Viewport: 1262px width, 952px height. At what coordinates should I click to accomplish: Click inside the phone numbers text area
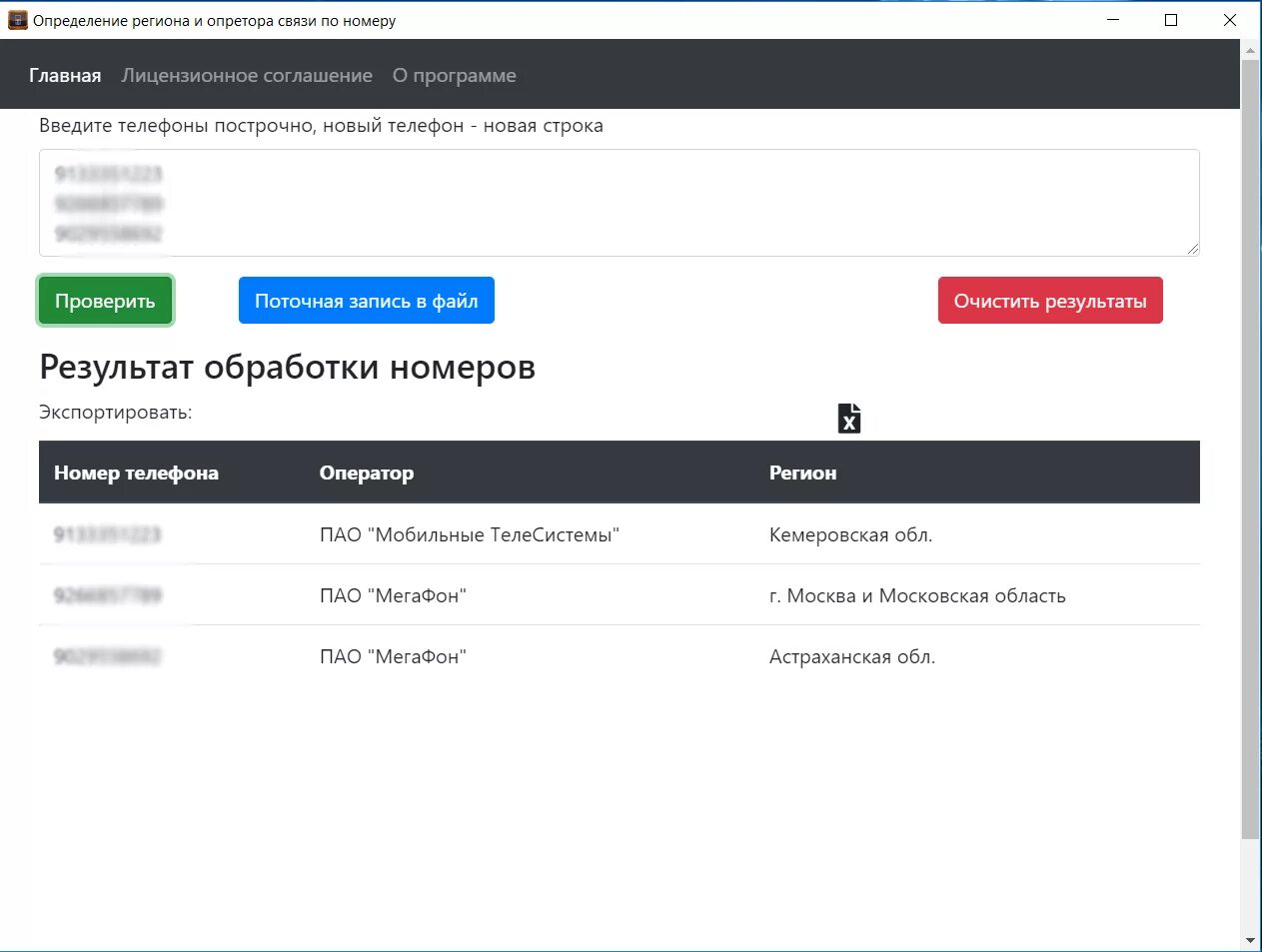[x=620, y=203]
